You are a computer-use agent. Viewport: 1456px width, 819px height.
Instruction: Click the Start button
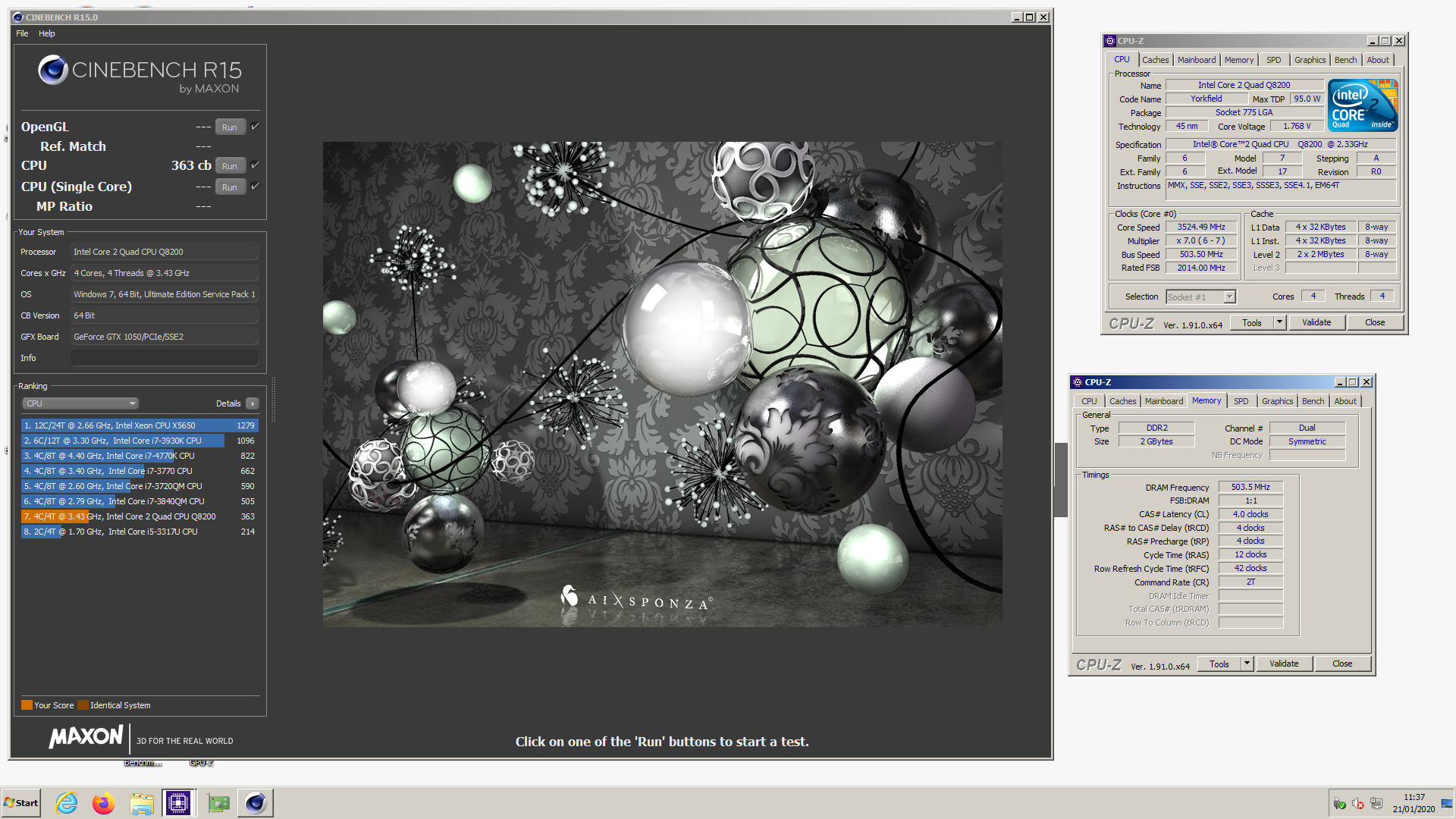[21, 802]
